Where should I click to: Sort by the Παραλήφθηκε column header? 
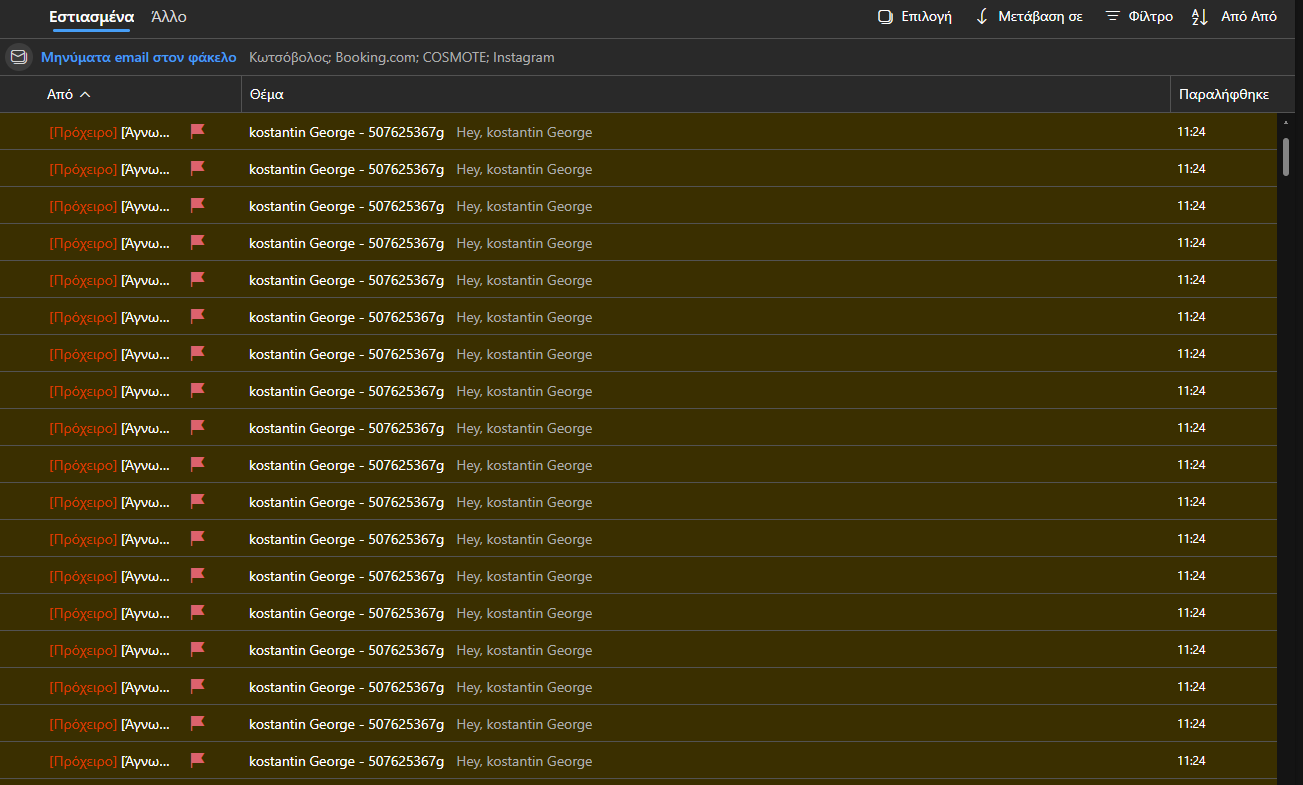click(1224, 95)
